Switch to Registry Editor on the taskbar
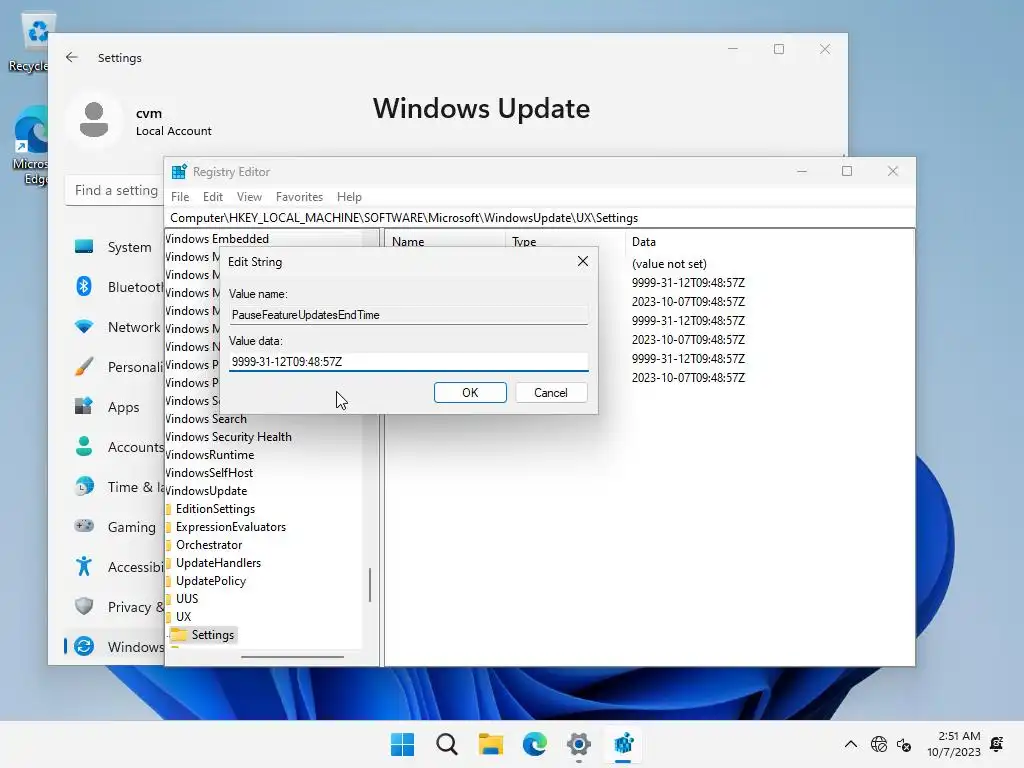Image resolution: width=1024 pixels, height=768 pixels. 623,744
